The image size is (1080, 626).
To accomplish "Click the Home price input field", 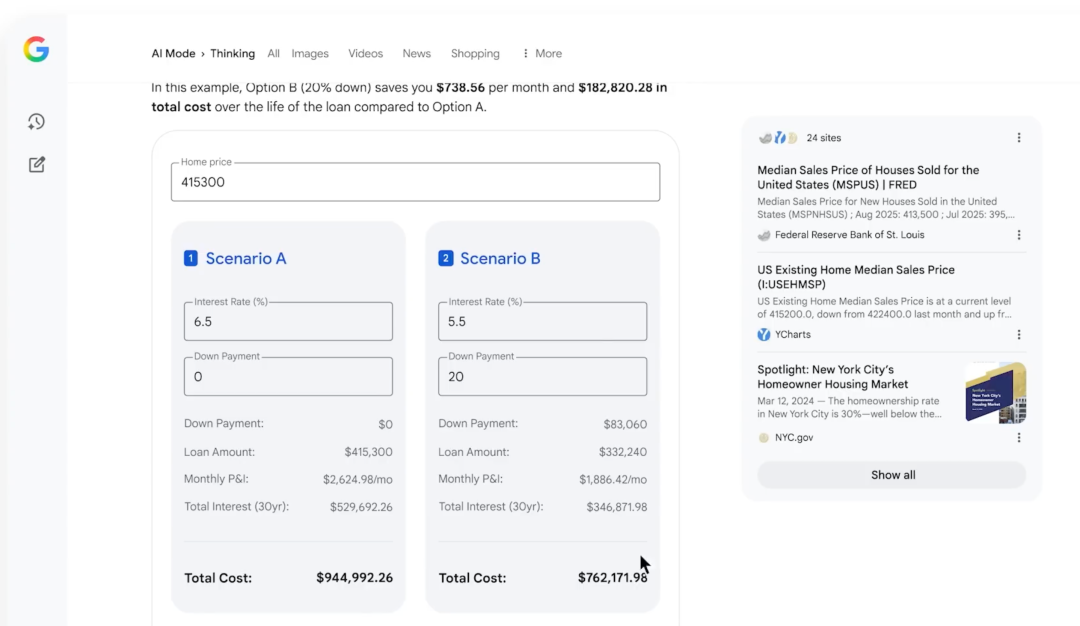I will [415, 183].
